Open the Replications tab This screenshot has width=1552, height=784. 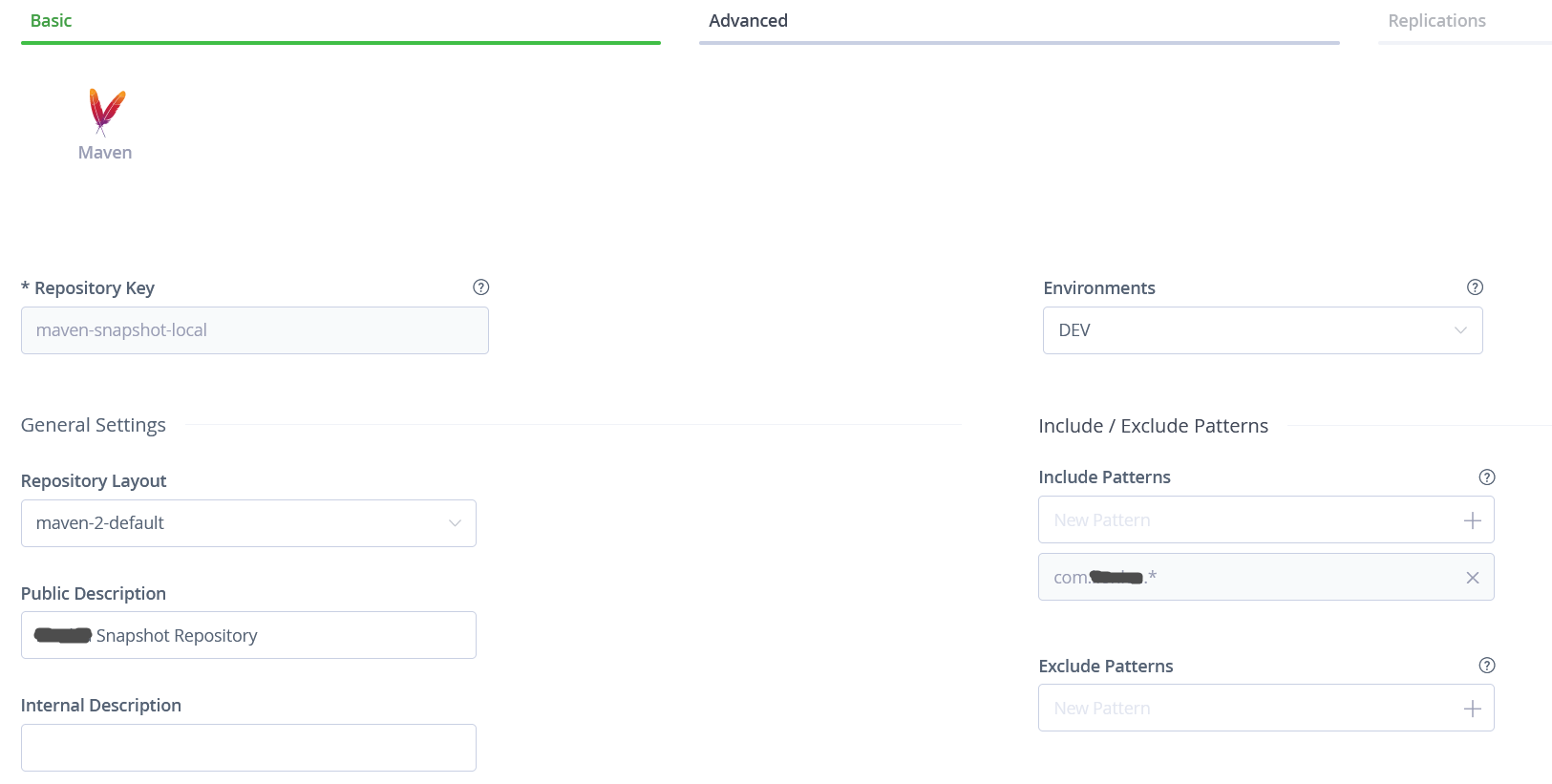click(1436, 21)
